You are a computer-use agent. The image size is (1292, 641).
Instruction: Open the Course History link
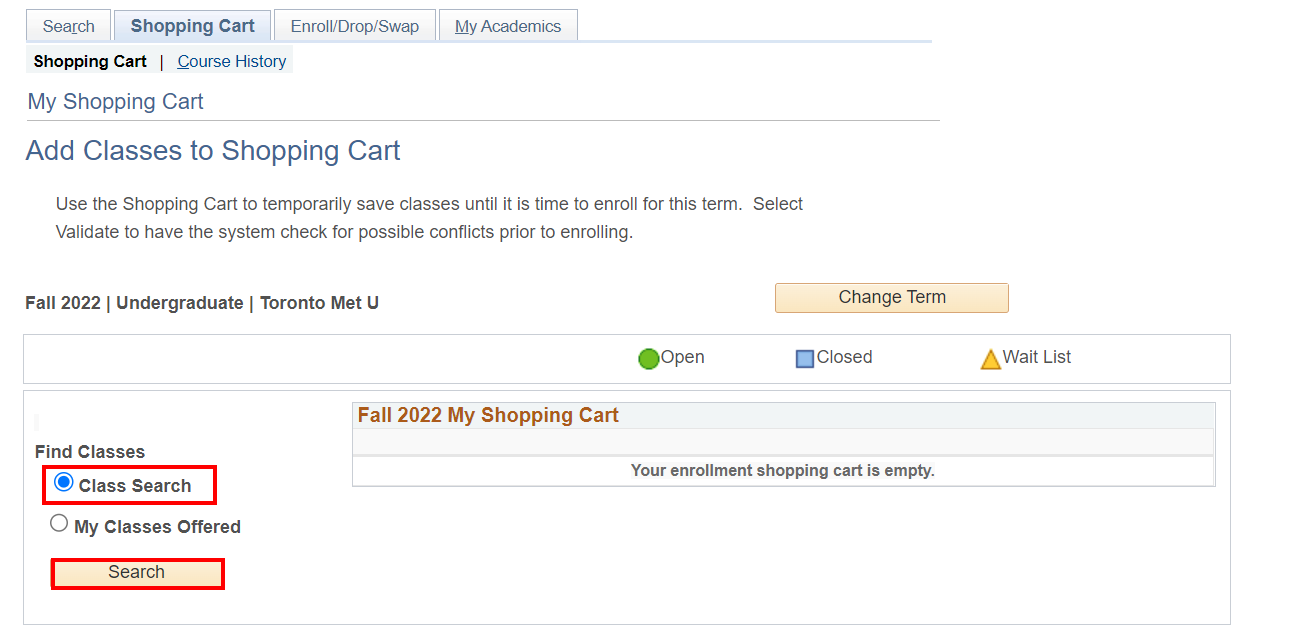(232, 61)
